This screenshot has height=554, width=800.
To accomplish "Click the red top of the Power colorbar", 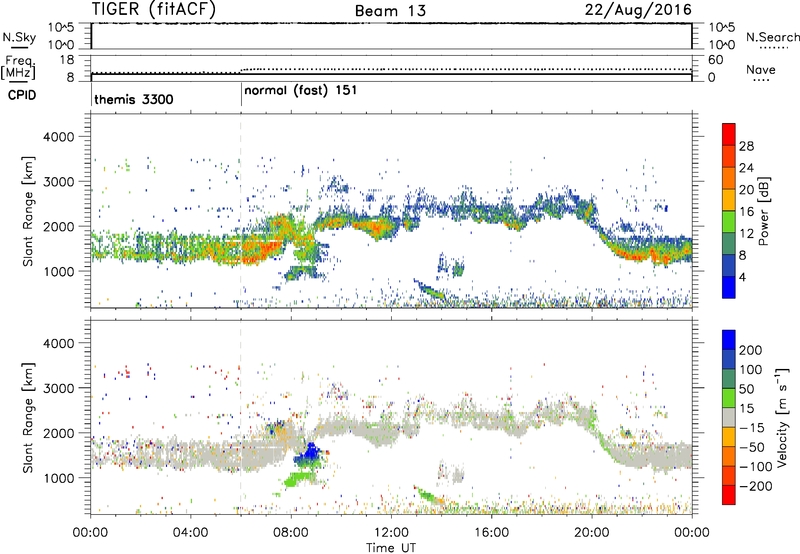I will click(x=729, y=134).
